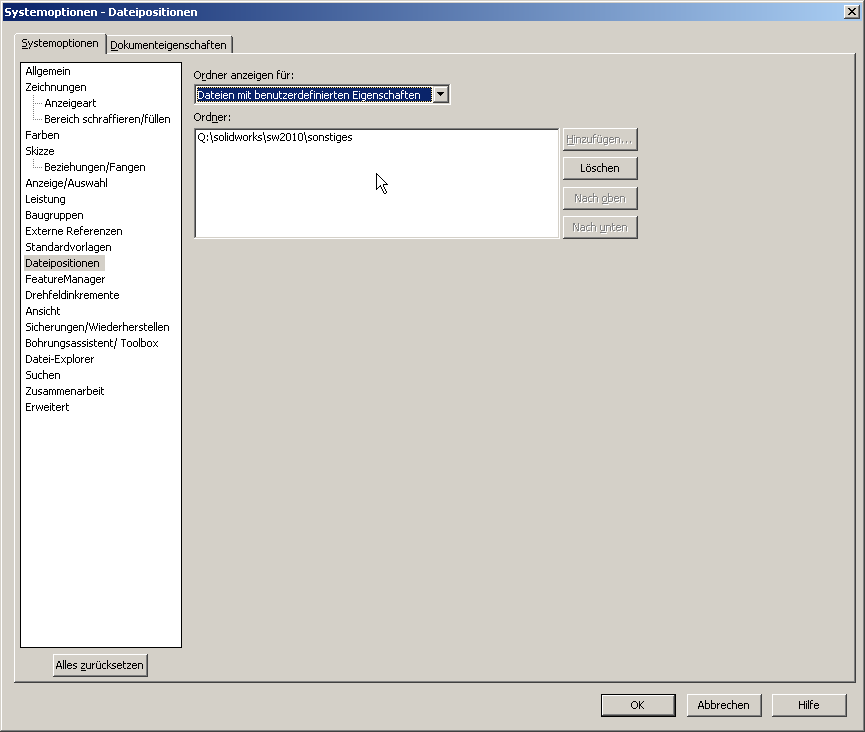Open Externe Referenzen settings
The image size is (865, 732).
pyautogui.click(x=74, y=231)
